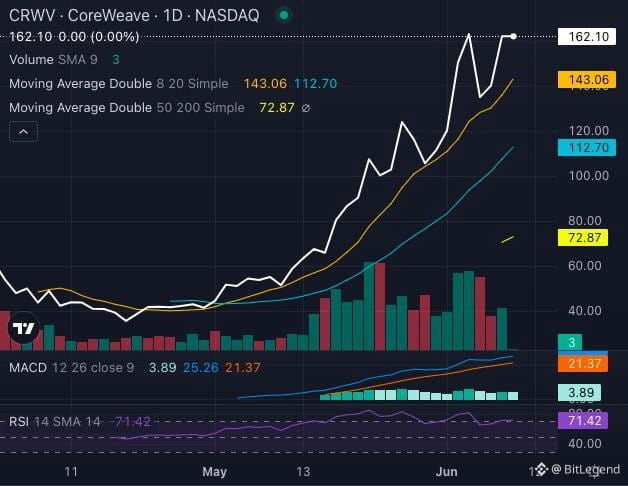Select Moving Average Double 8 20 Simple legend

pyautogui.click(x=119, y=84)
